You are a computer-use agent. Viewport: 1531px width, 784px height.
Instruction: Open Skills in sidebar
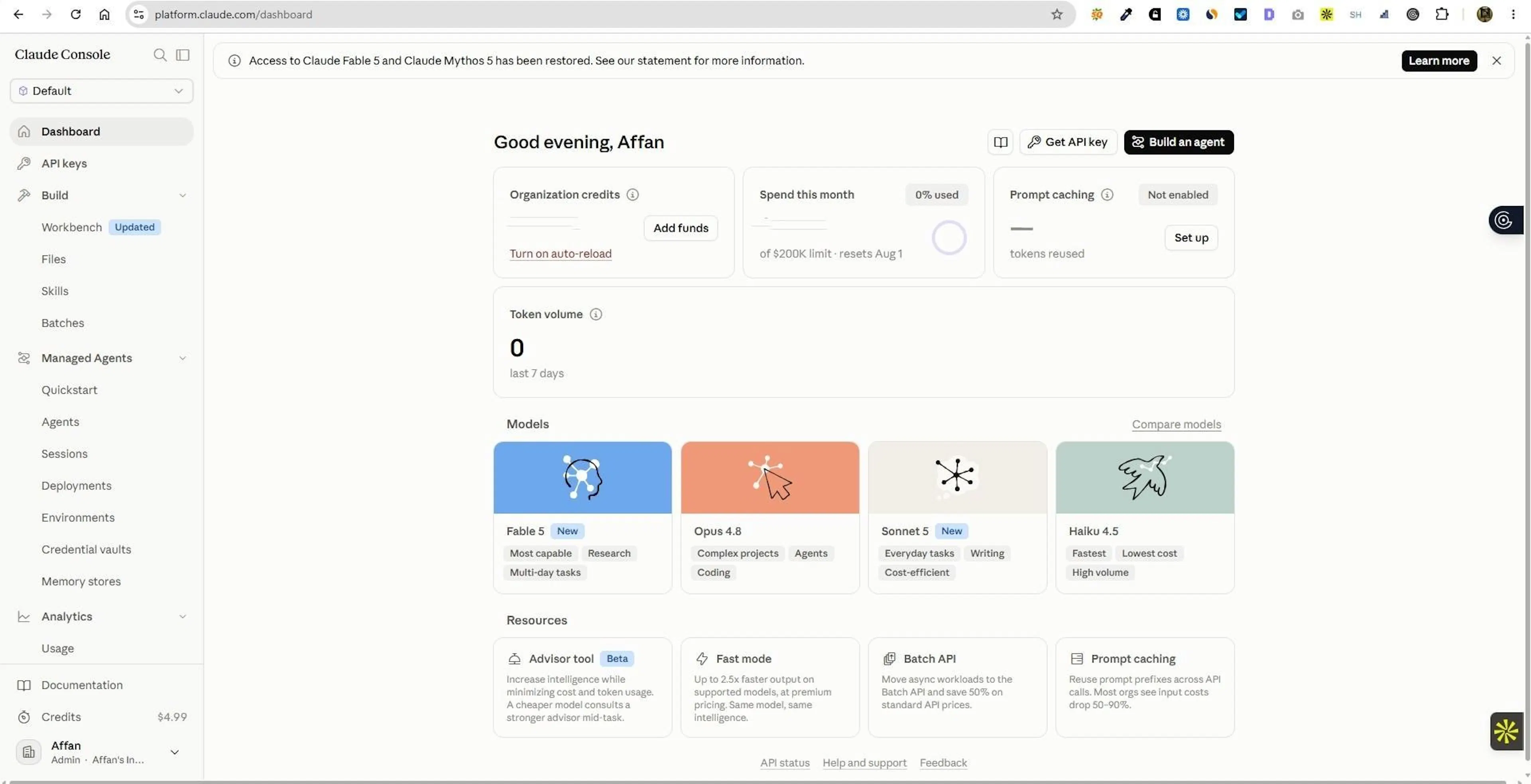(x=102, y=291)
